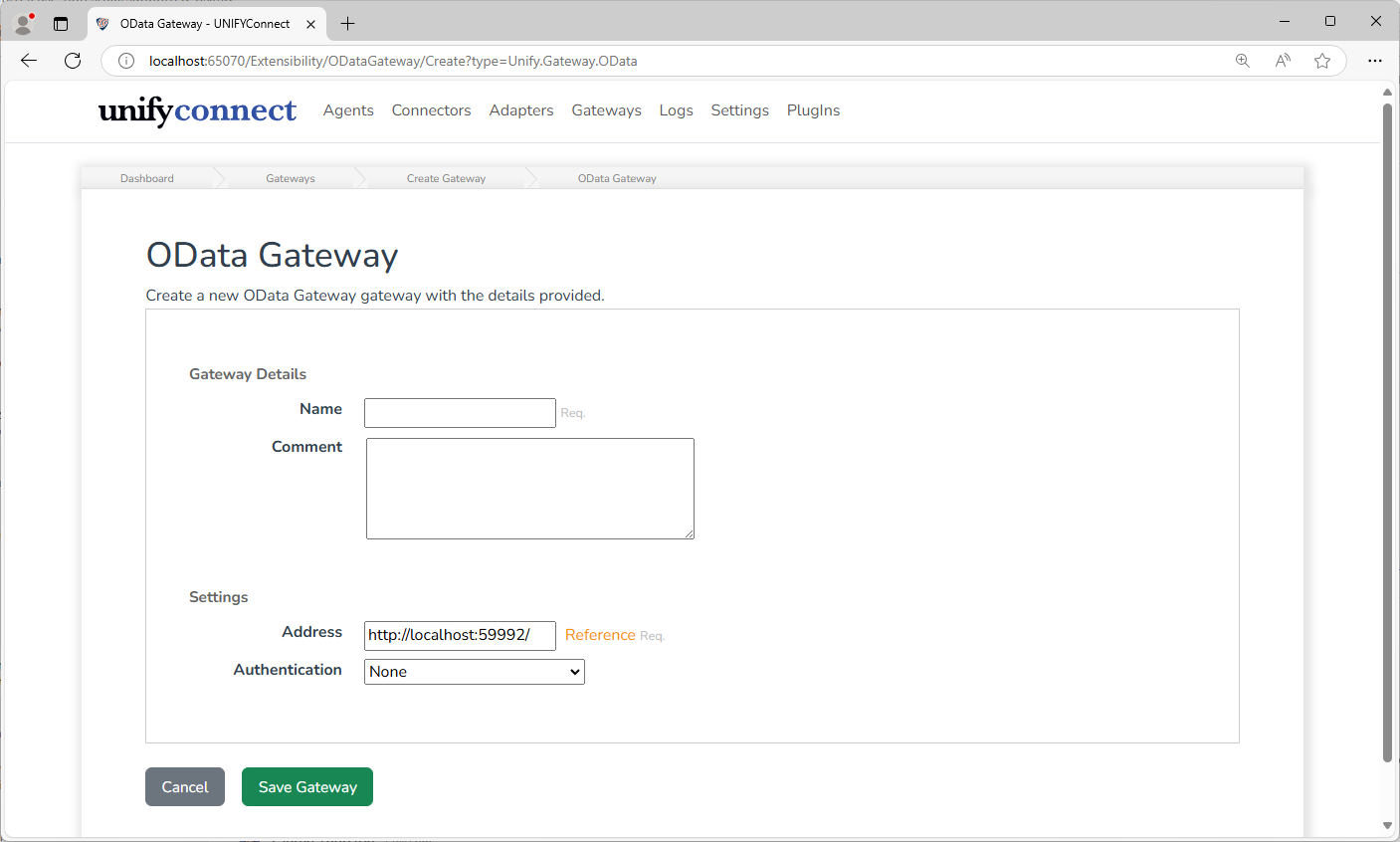Open the Agents menu
The width and height of the screenshot is (1400, 842).
[x=348, y=110]
